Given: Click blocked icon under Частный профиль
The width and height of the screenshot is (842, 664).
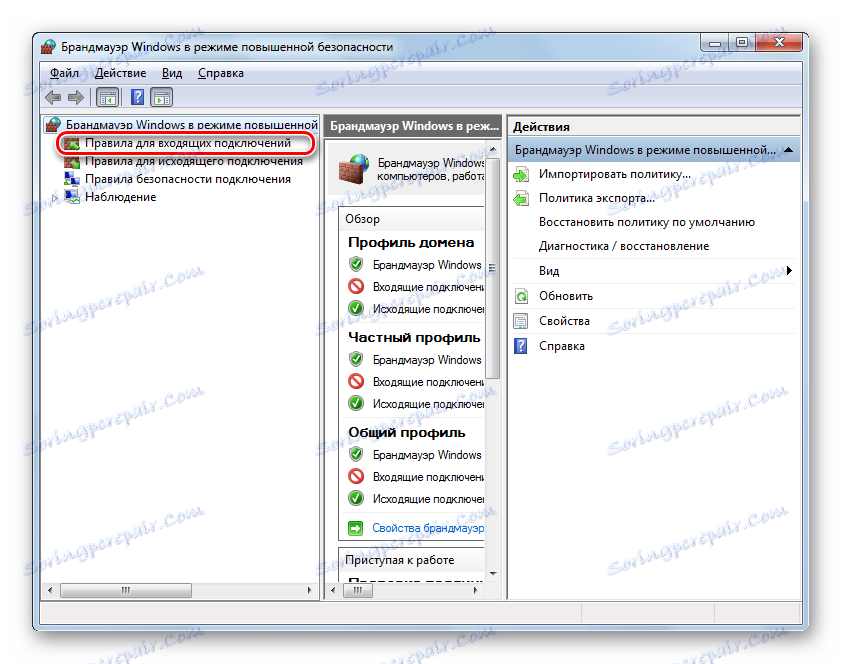Looking at the screenshot, I should tap(355, 382).
